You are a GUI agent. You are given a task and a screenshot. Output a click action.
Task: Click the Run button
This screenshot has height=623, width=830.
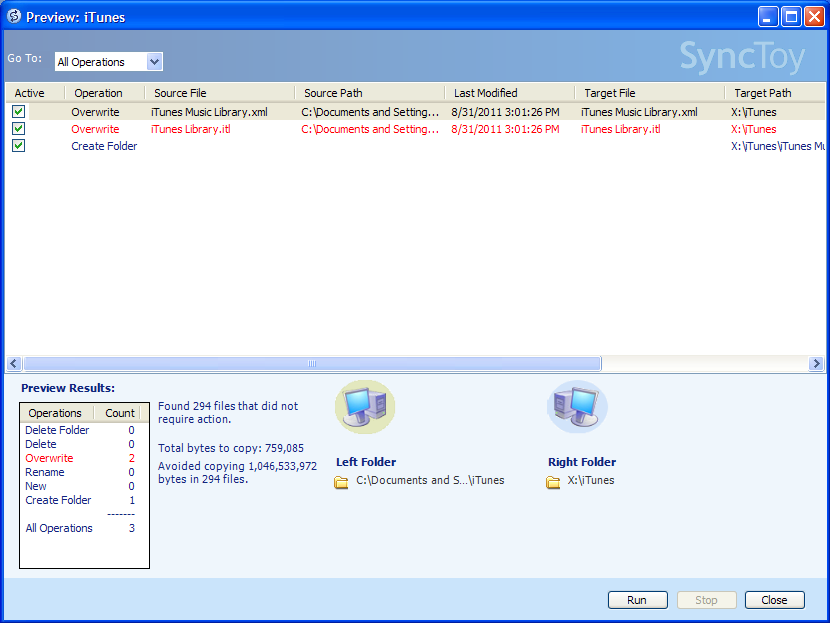(637, 600)
